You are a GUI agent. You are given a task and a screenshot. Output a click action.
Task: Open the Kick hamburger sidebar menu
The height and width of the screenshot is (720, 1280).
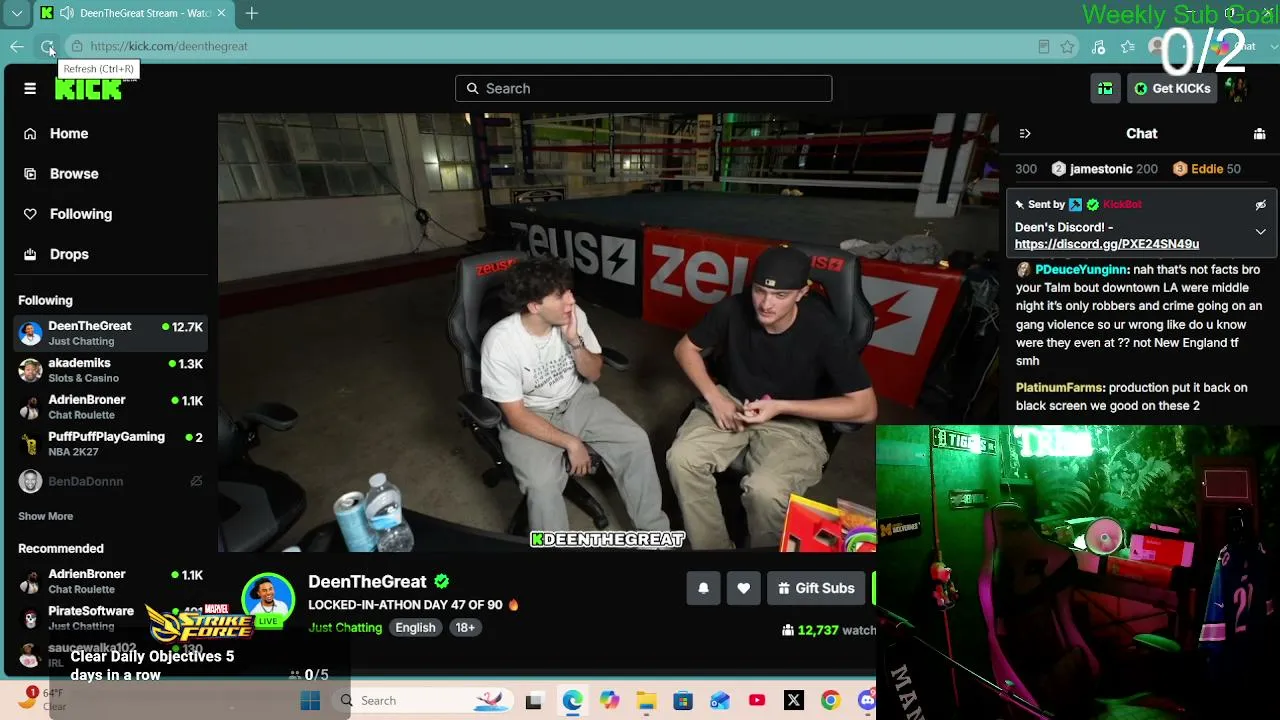[30, 88]
